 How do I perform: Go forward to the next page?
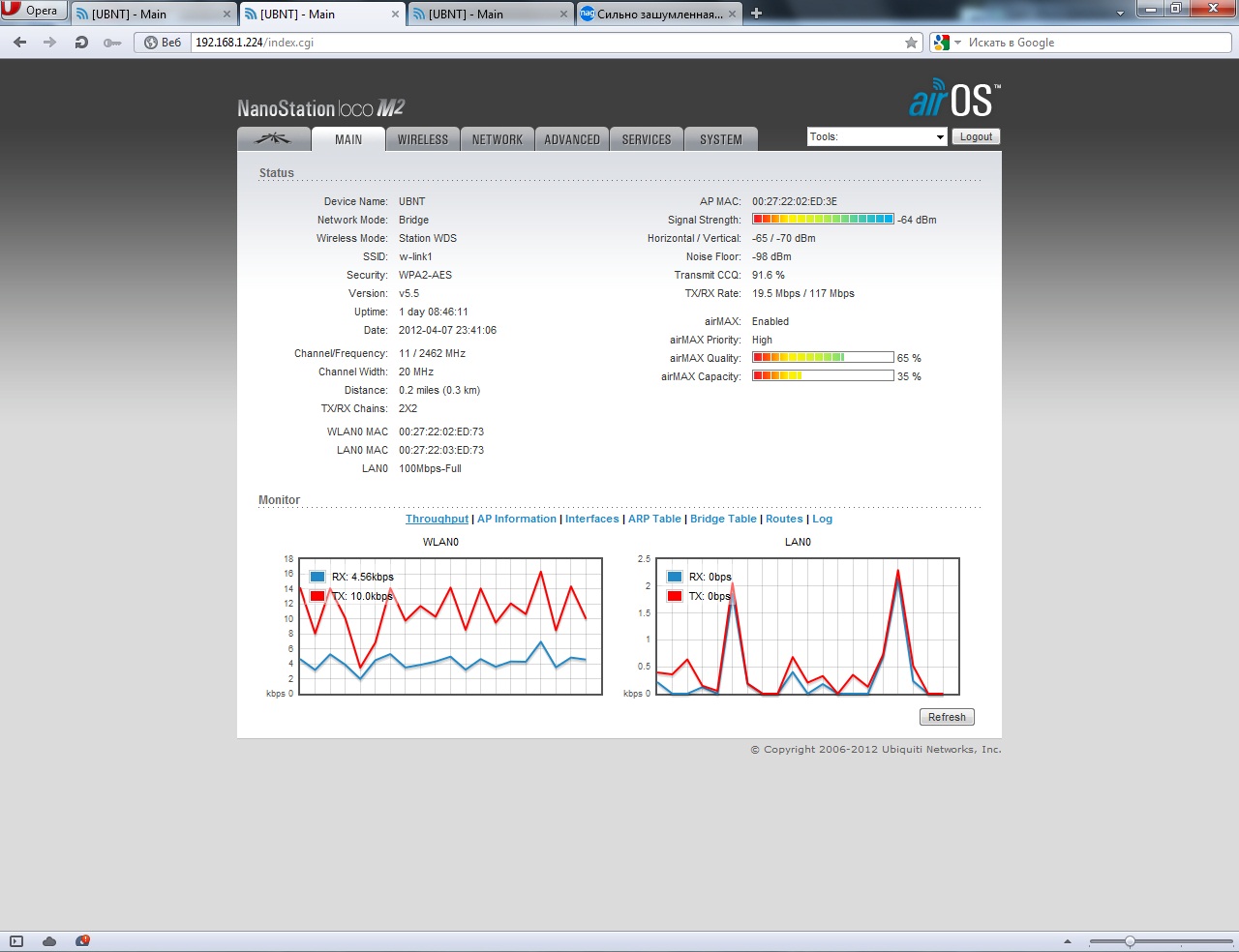coord(50,43)
